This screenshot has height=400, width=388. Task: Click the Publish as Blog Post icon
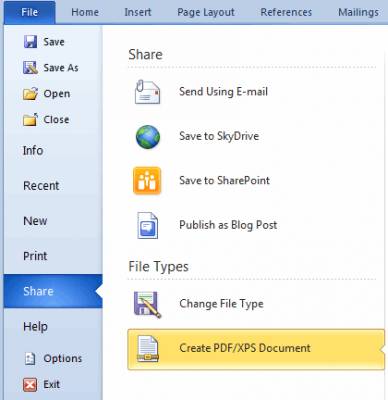tap(148, 225)
